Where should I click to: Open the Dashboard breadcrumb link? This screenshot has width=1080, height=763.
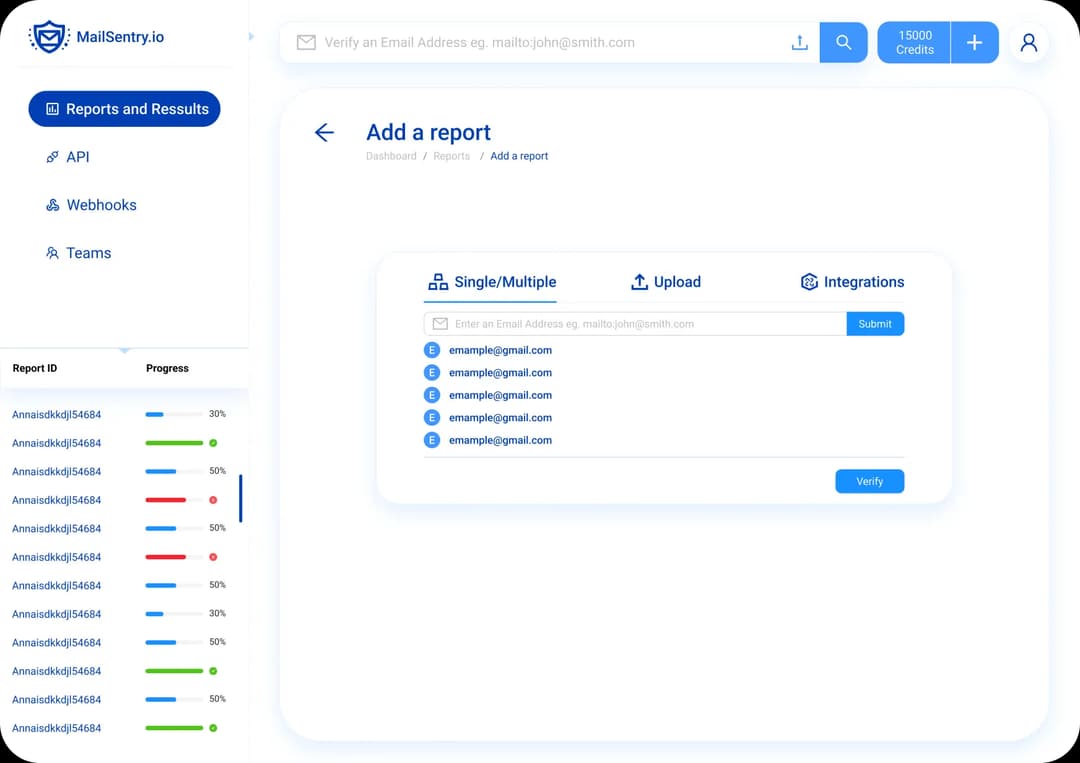[391, 156]
